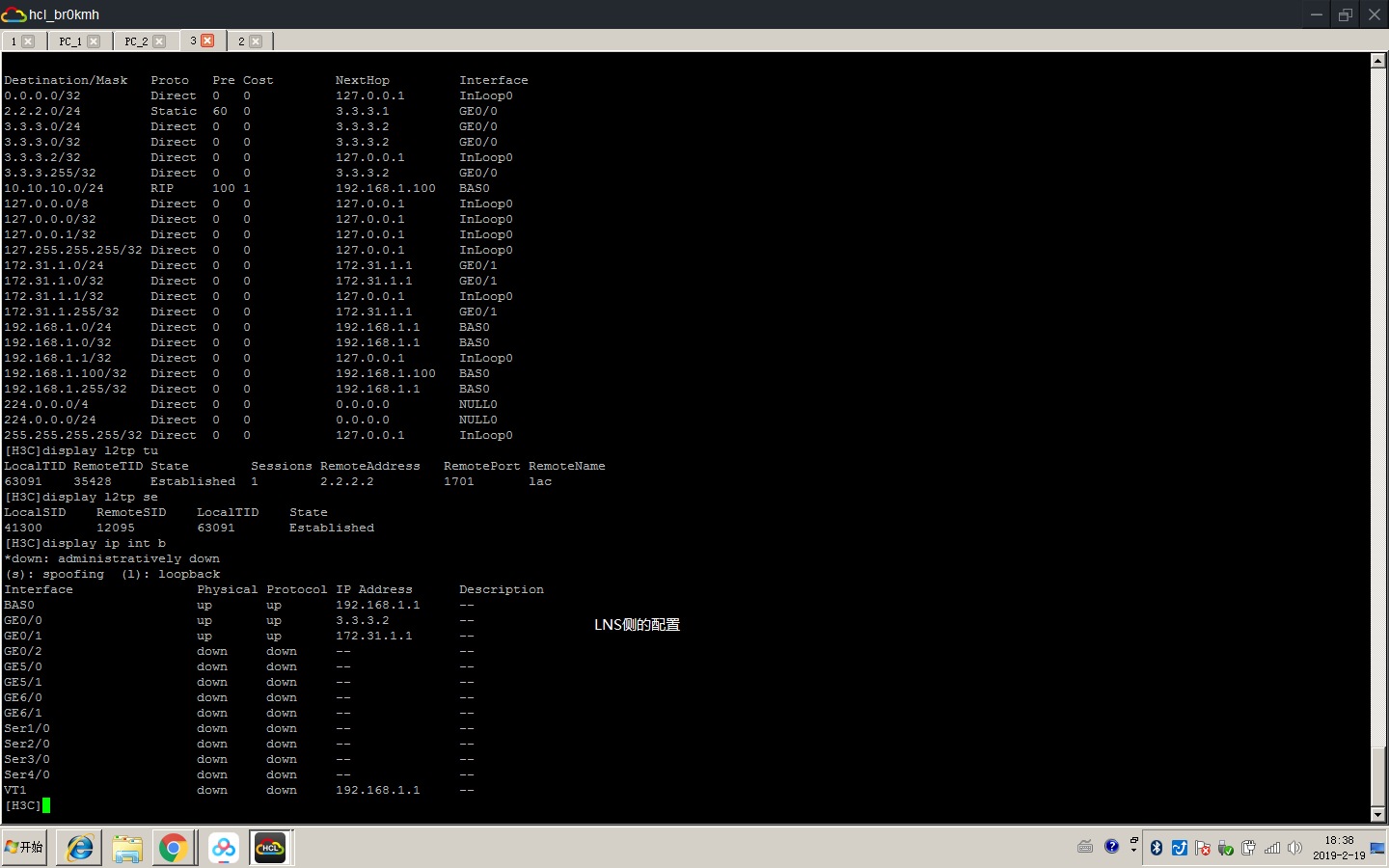Click the BAS0 interface row name
Viewport: 1389px width, 868px height.
(19, 605)
